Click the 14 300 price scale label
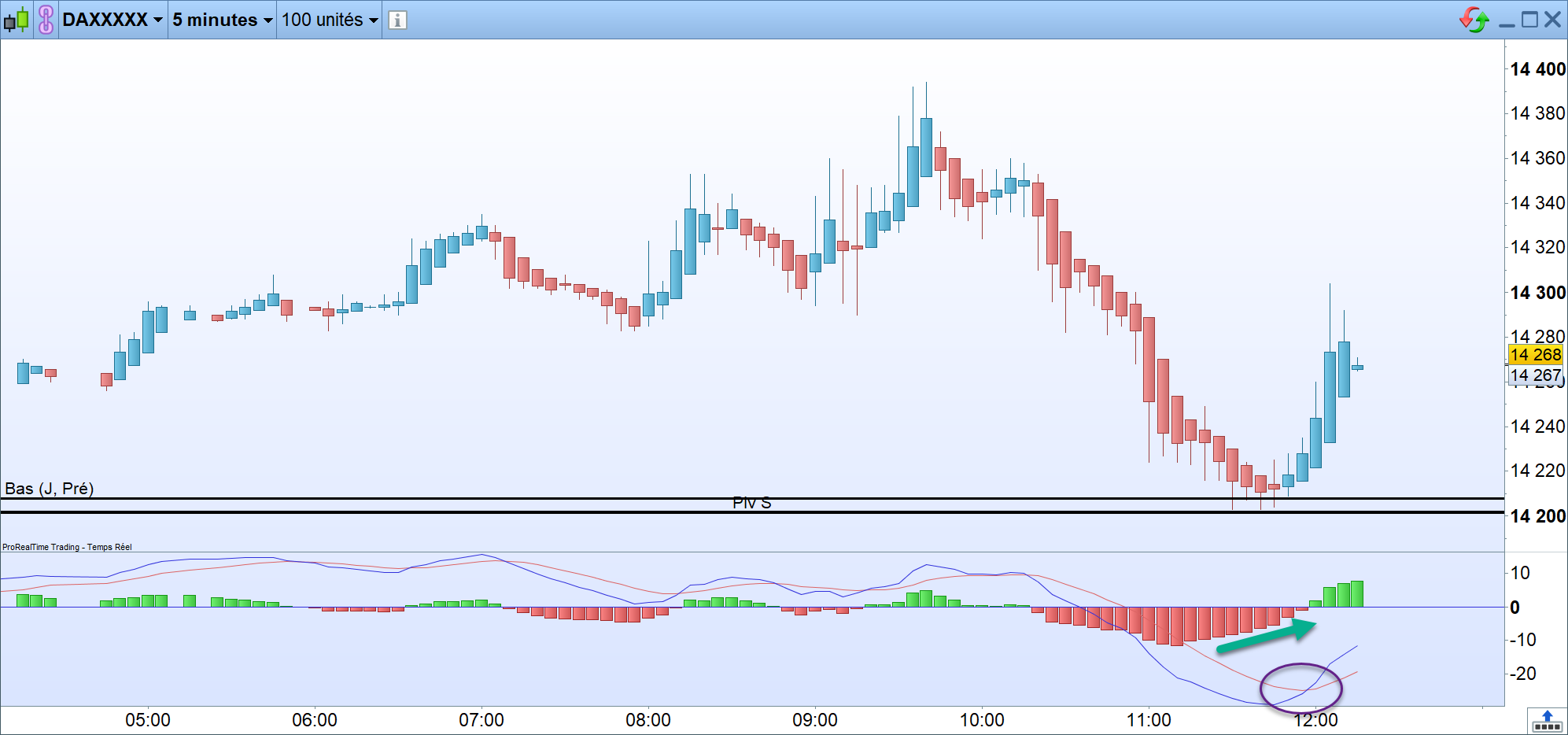Screen dimensions: 1568x735 (1537, 293)
